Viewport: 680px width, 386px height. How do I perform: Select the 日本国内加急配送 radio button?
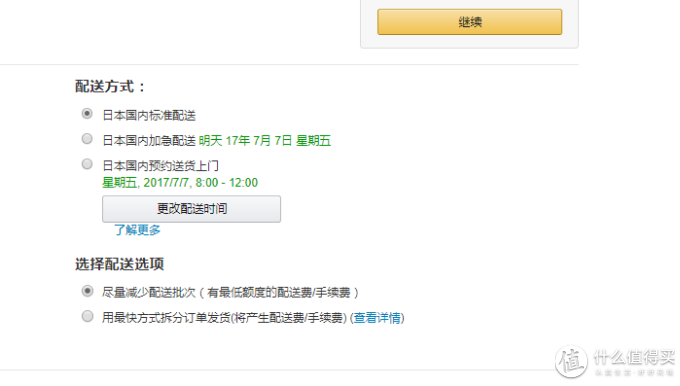(x=87, y=139)
